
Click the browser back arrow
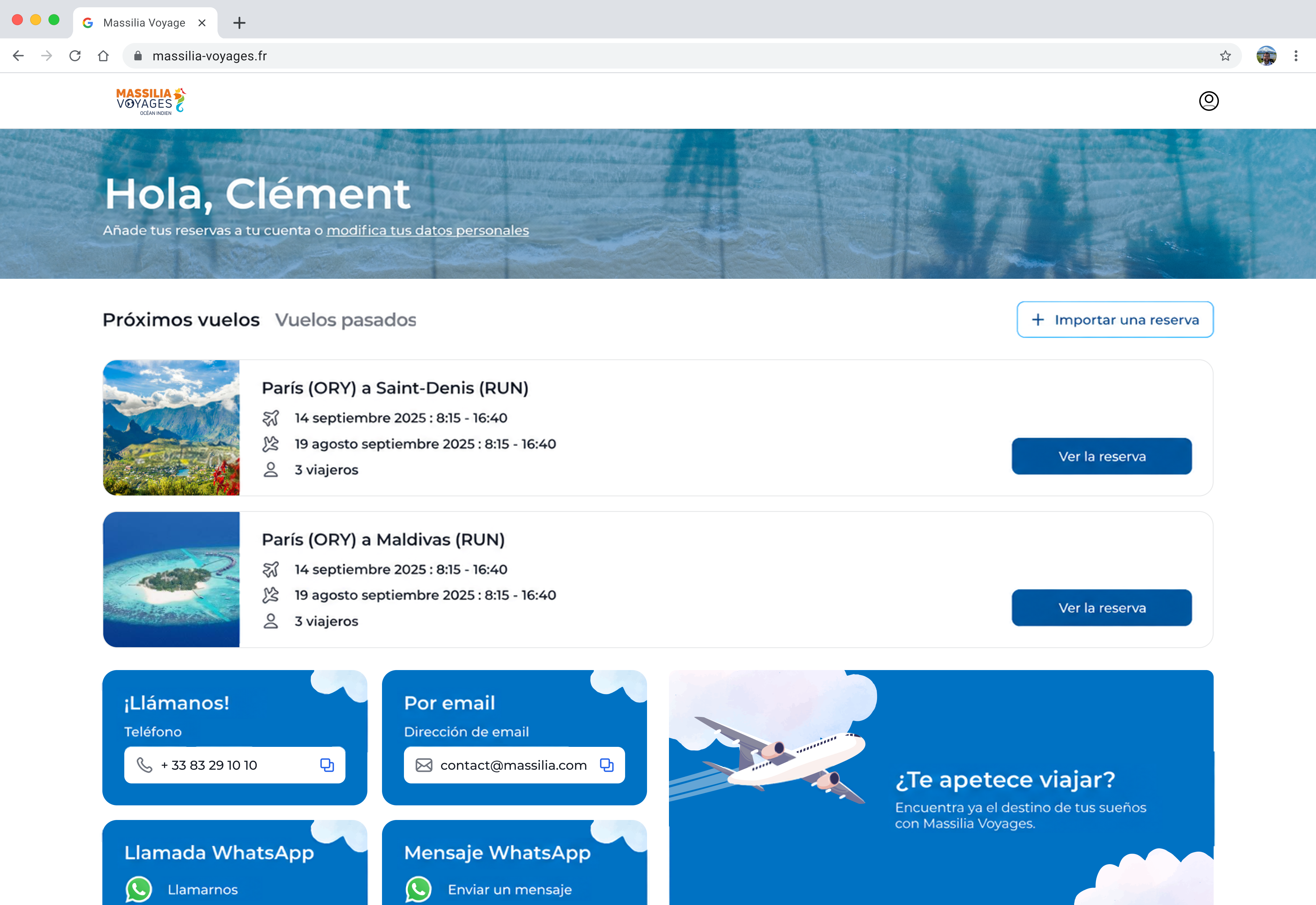[18, 55]
